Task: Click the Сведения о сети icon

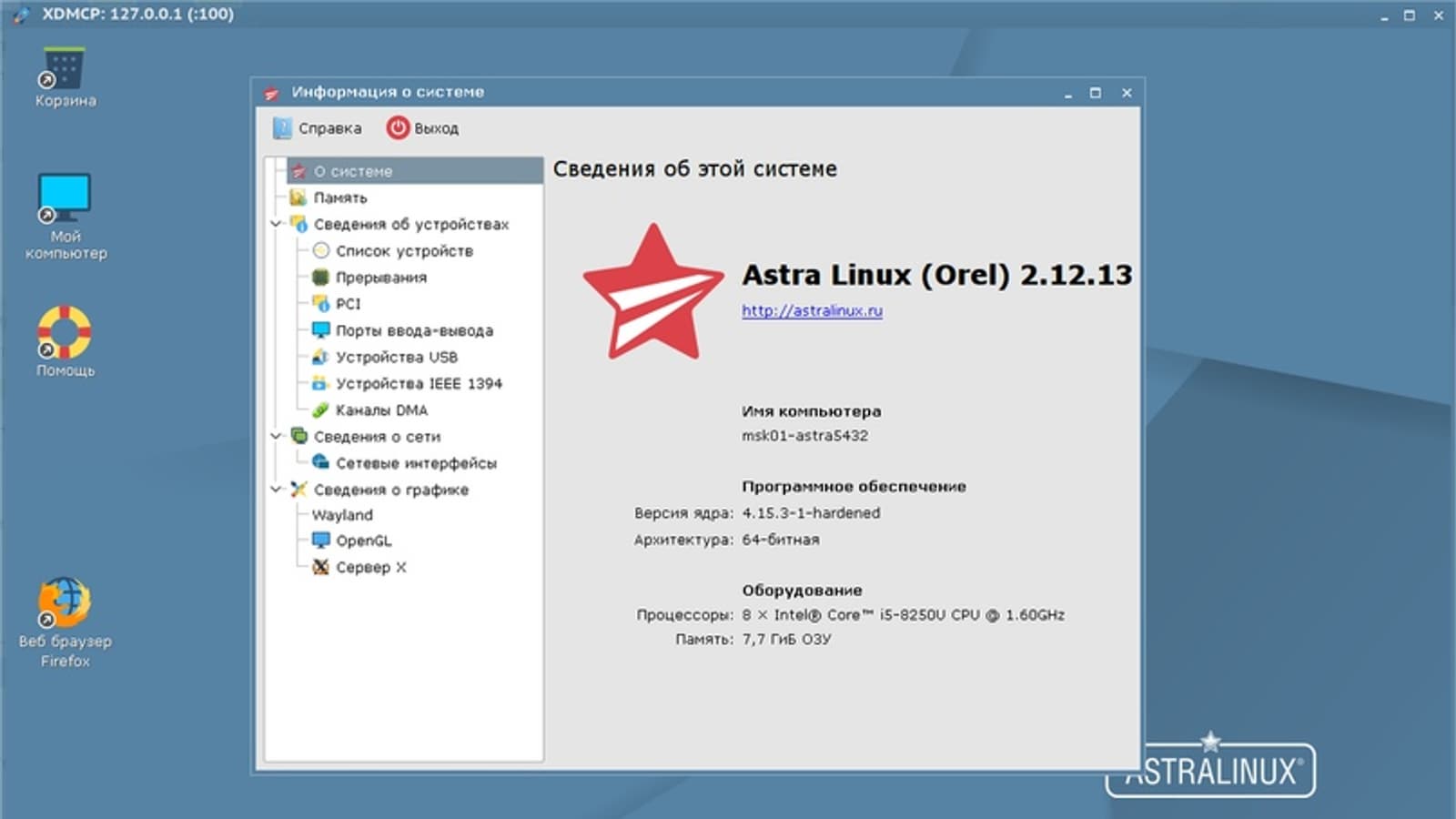Action: [x=298, y=436]
